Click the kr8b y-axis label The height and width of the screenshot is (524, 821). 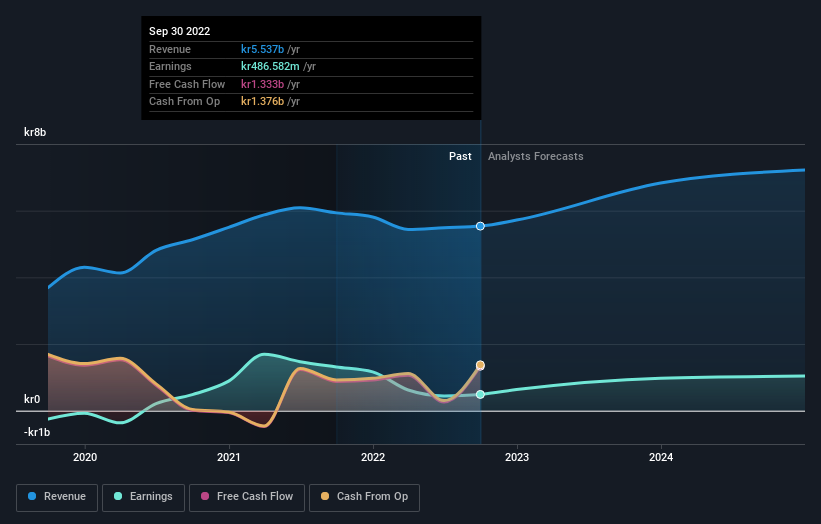[35, 132]
